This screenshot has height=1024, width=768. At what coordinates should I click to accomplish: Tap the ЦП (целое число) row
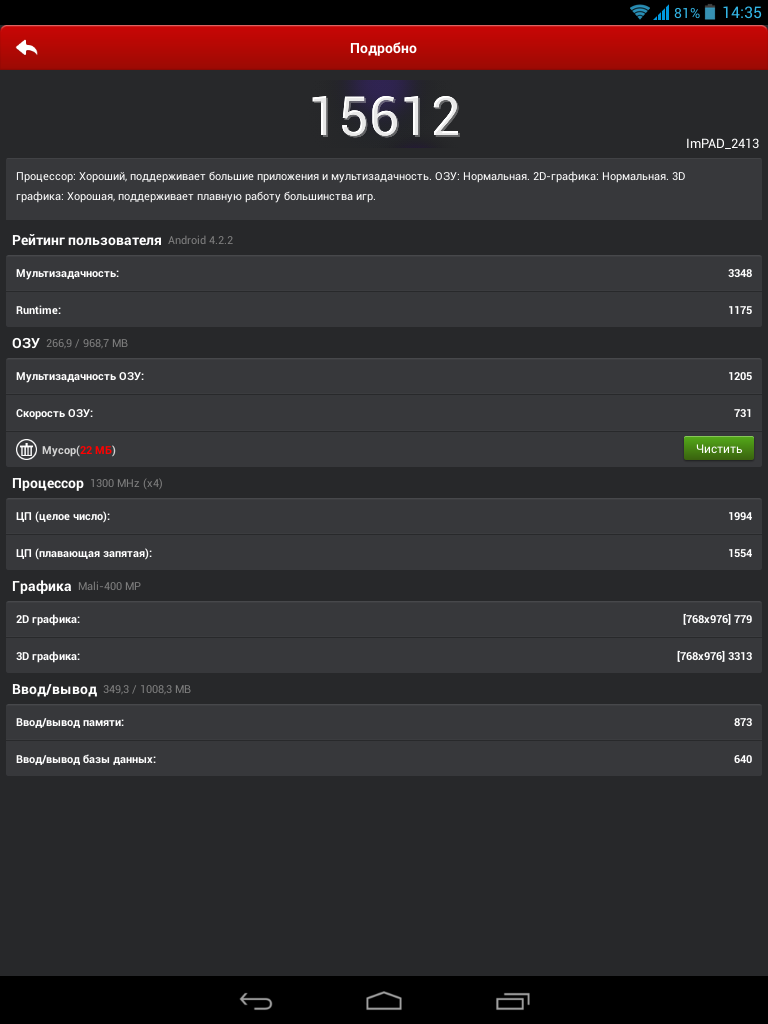384,516
